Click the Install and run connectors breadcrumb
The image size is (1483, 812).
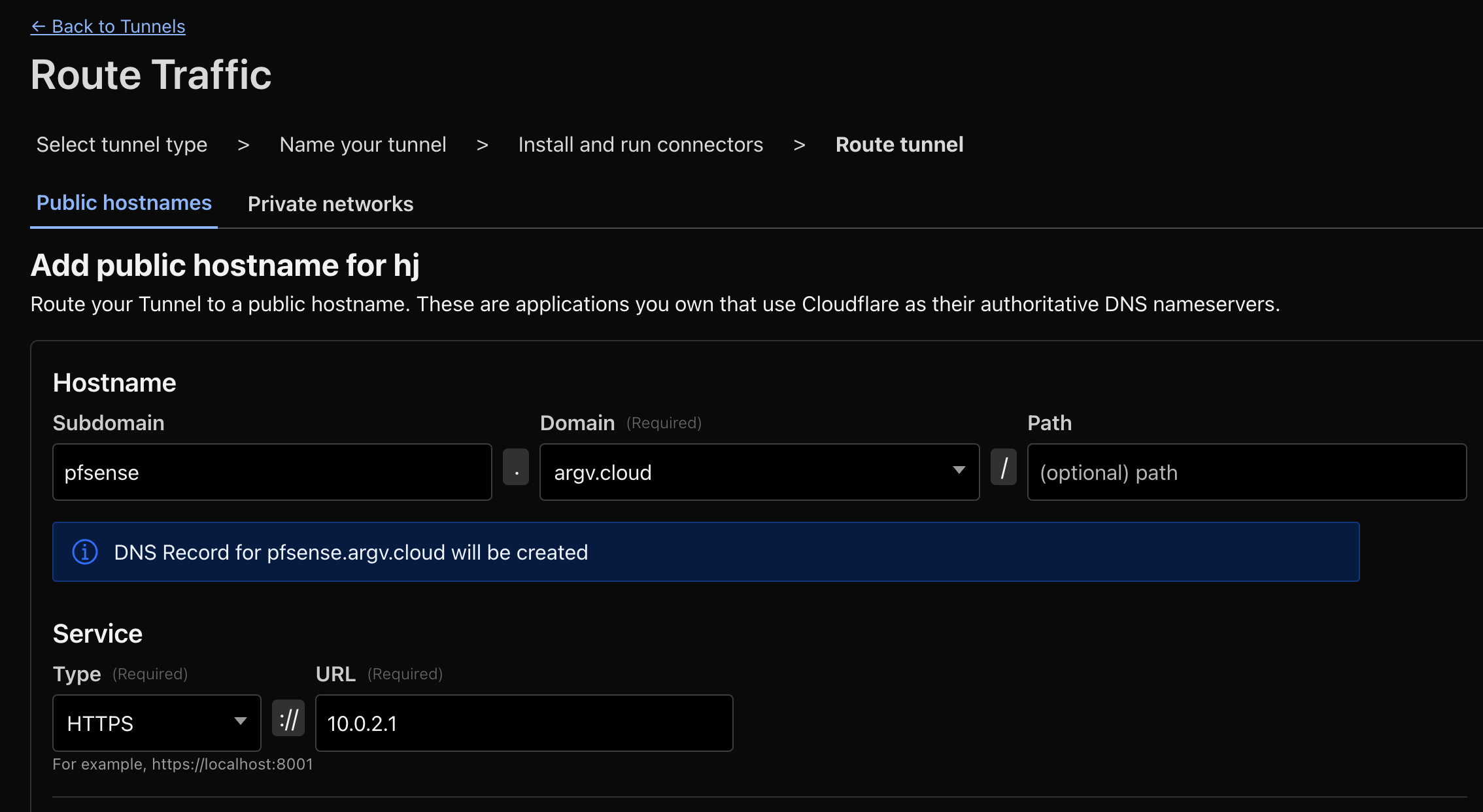click(641, 144)
